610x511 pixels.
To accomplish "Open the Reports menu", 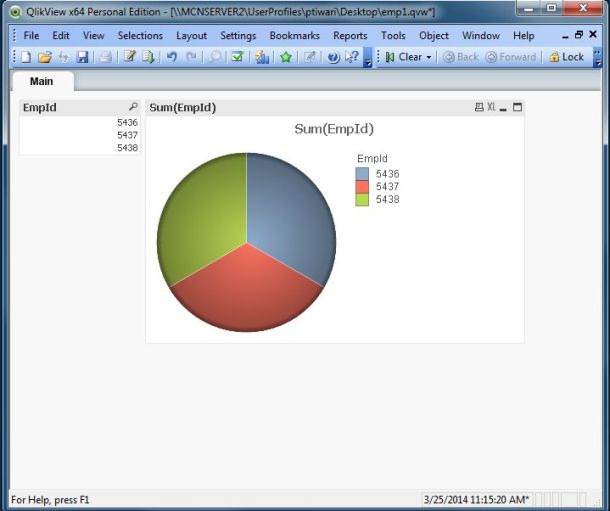I will point(350,36).
